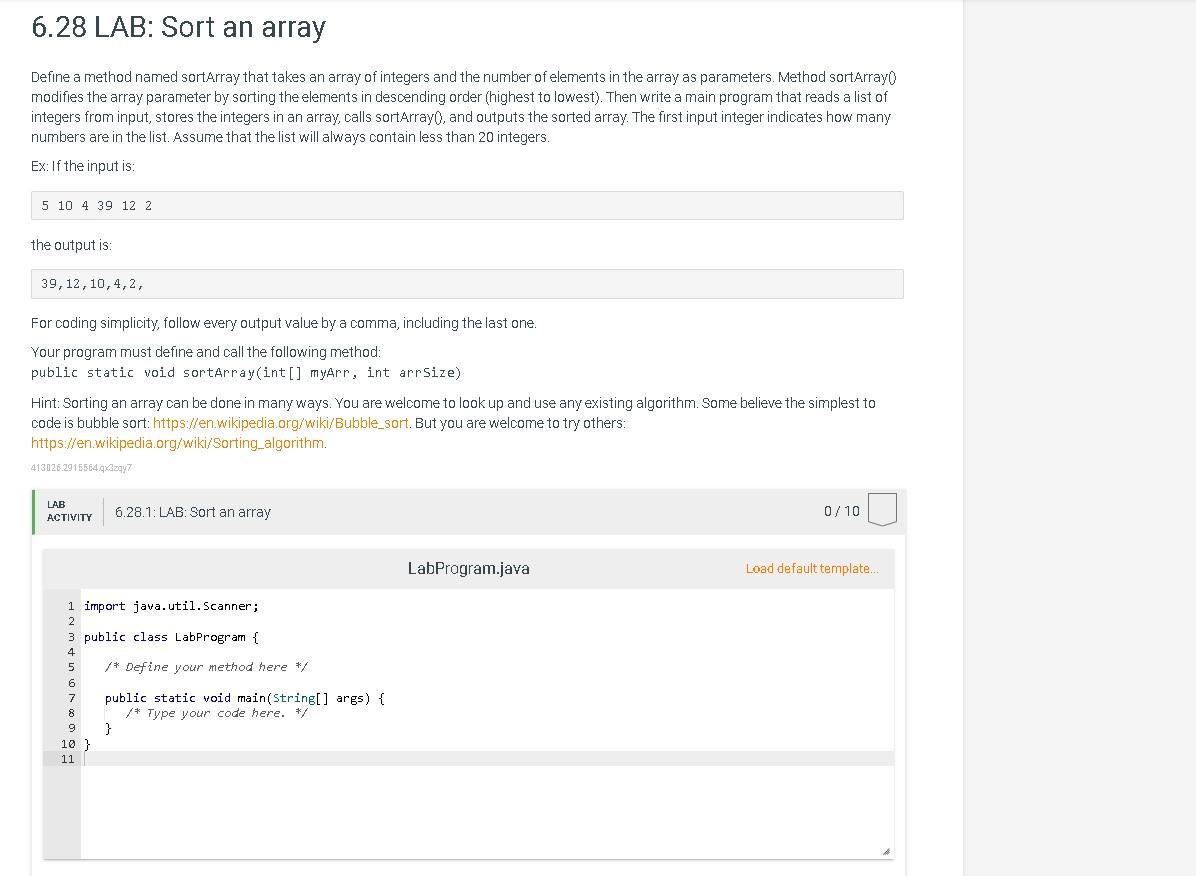Screen dimensions: 1196x876
Task: Click Load default template...
Action: 811,568
